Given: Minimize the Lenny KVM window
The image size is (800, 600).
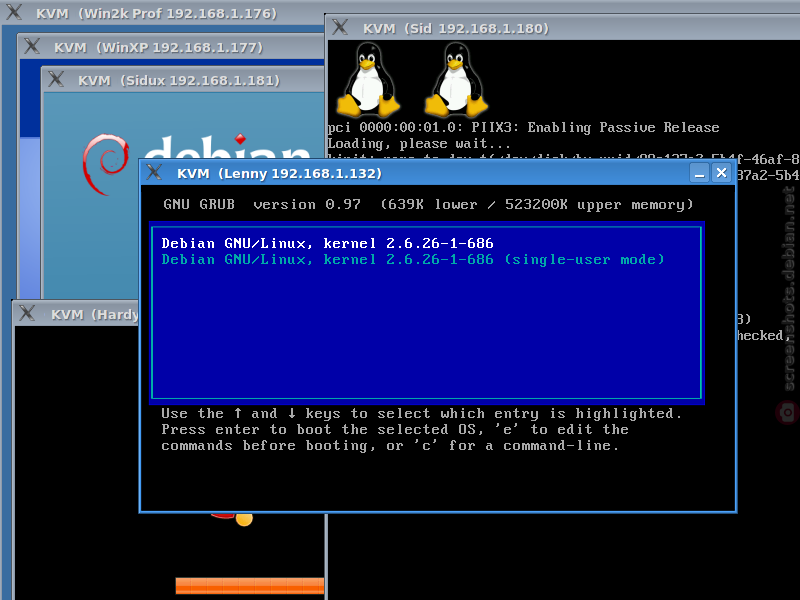Looking at the screenshot, I should 699,173.
